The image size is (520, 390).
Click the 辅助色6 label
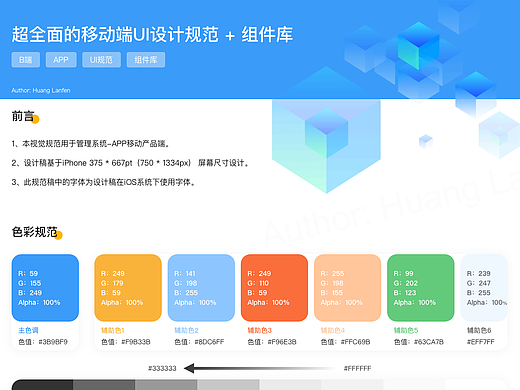[x=479, y=330]
